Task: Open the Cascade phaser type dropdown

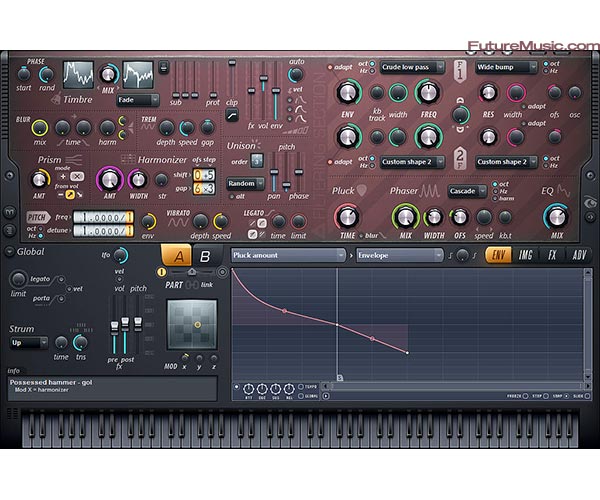Action: pyautogui.click(x=467, y=191)
